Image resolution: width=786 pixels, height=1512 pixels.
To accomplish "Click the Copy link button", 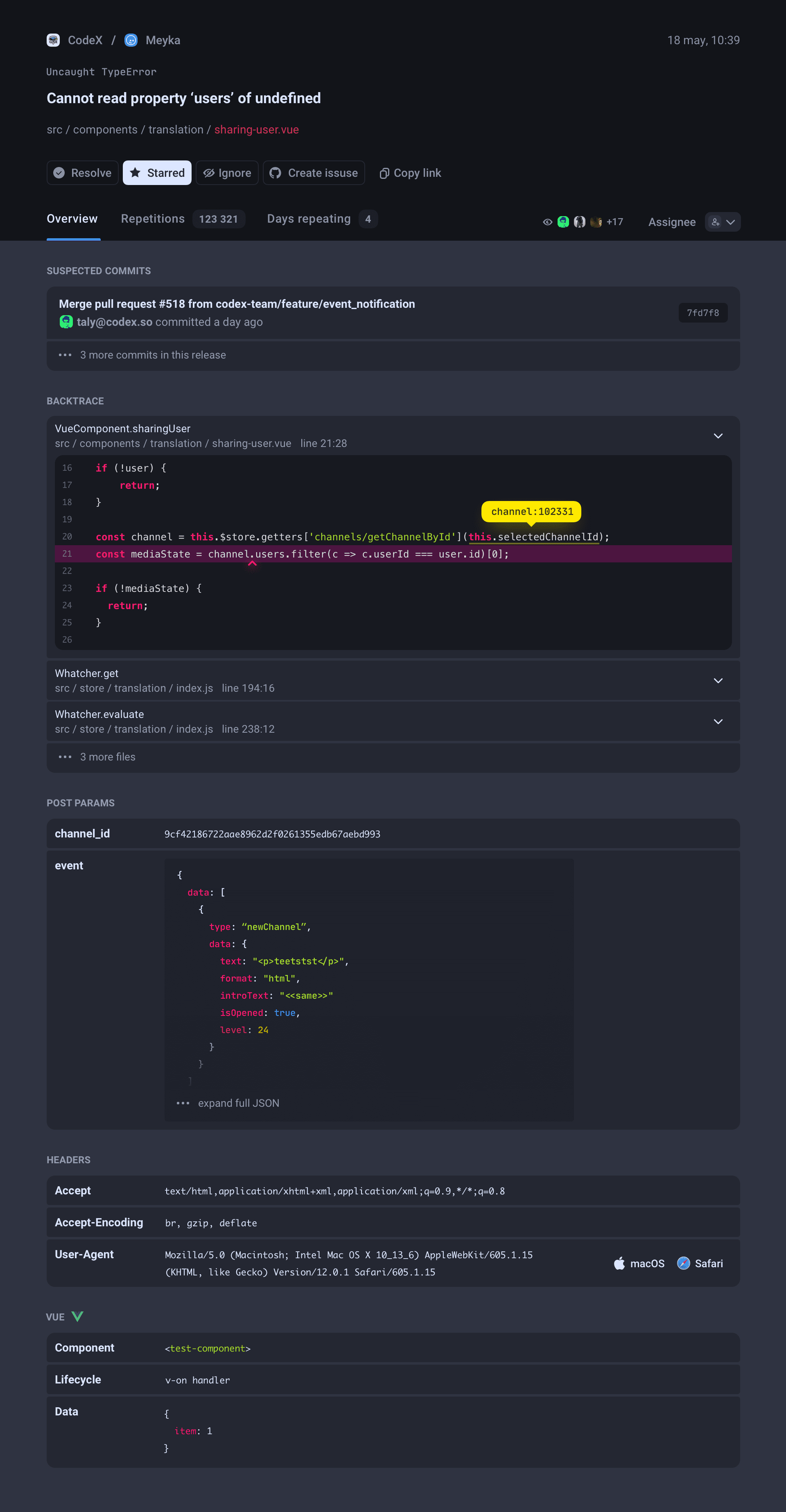I will 410,173.
